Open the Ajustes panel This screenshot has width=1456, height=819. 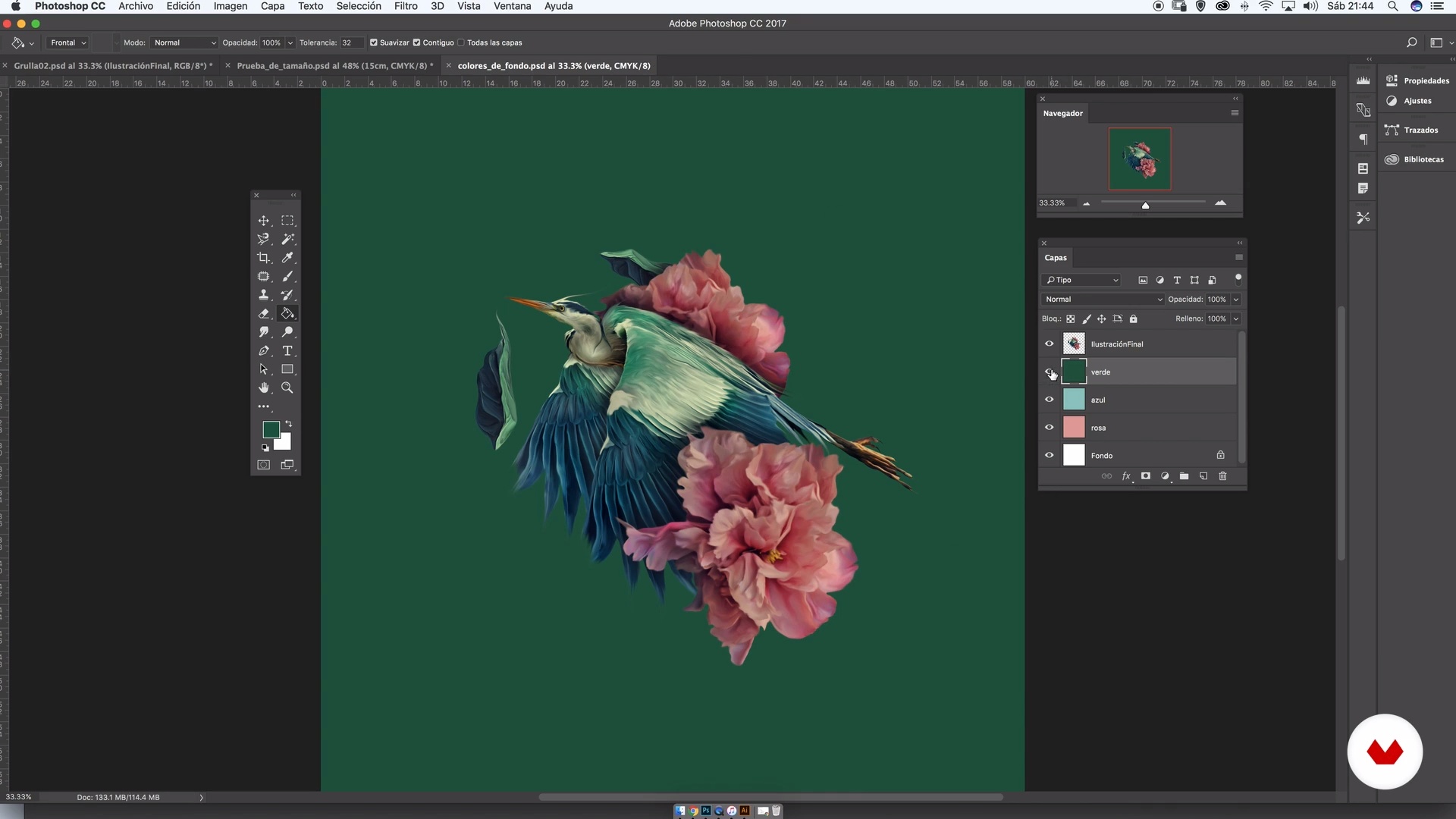pyautogui.click(x=1409, y=101)
